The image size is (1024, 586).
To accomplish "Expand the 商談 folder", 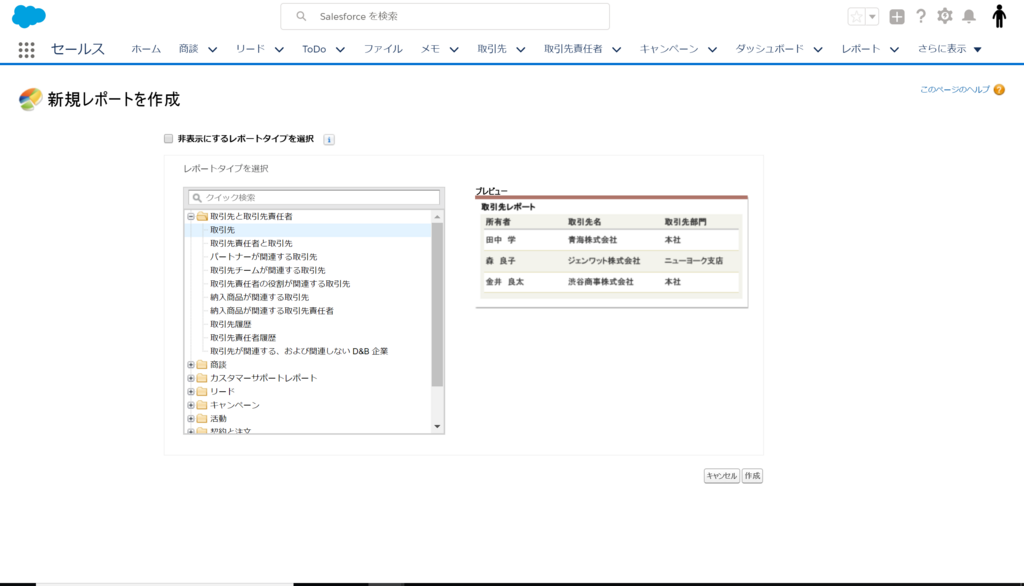I will tap(191, 365).
